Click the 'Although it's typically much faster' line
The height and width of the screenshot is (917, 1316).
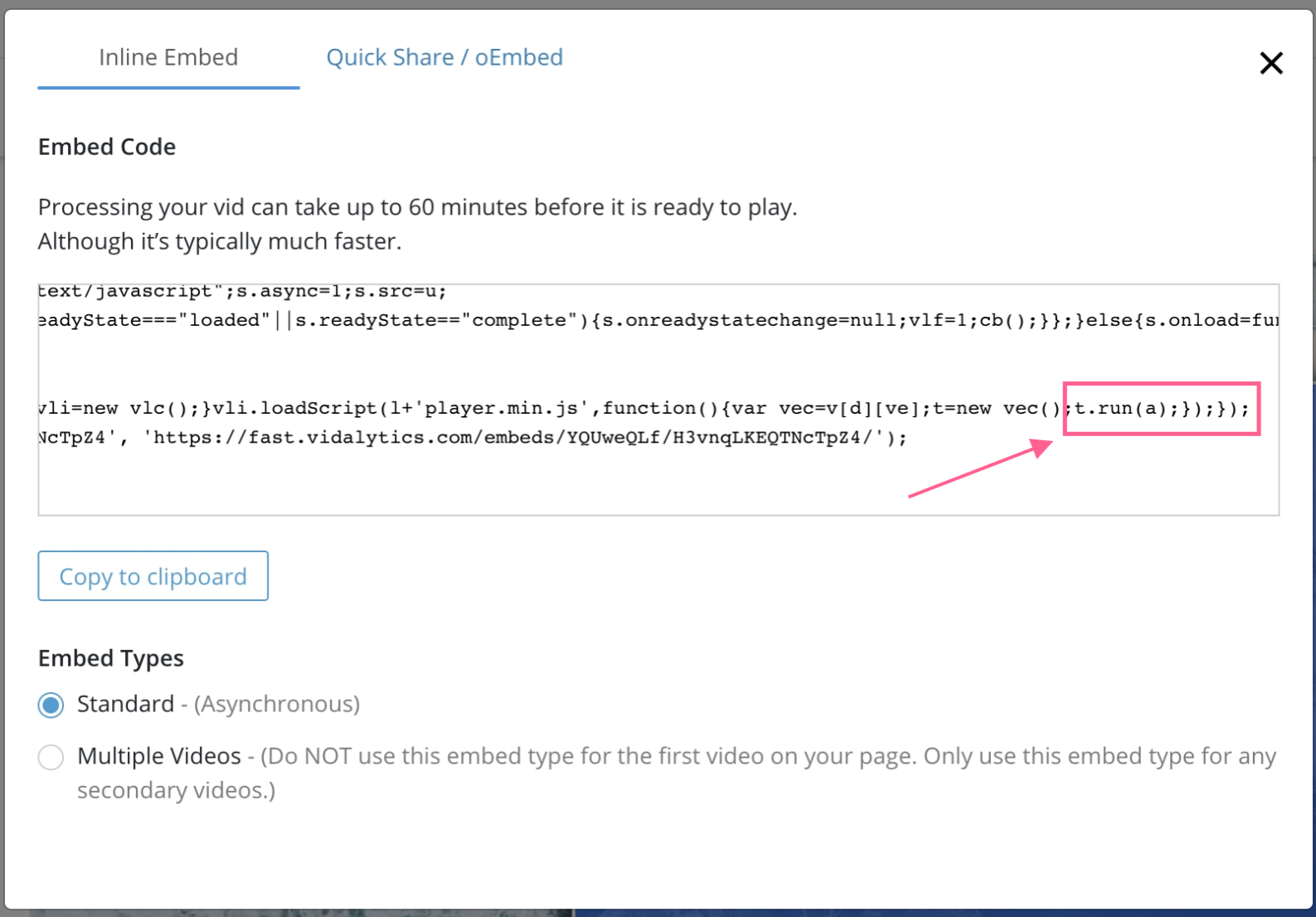(220, 241)
